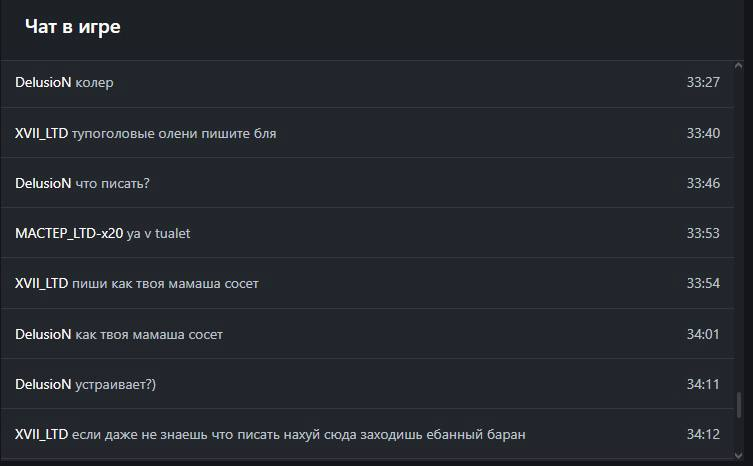Click the 33:54 timestamp
The width and height of the screenshot is (753, 466).
pos(703,283)
